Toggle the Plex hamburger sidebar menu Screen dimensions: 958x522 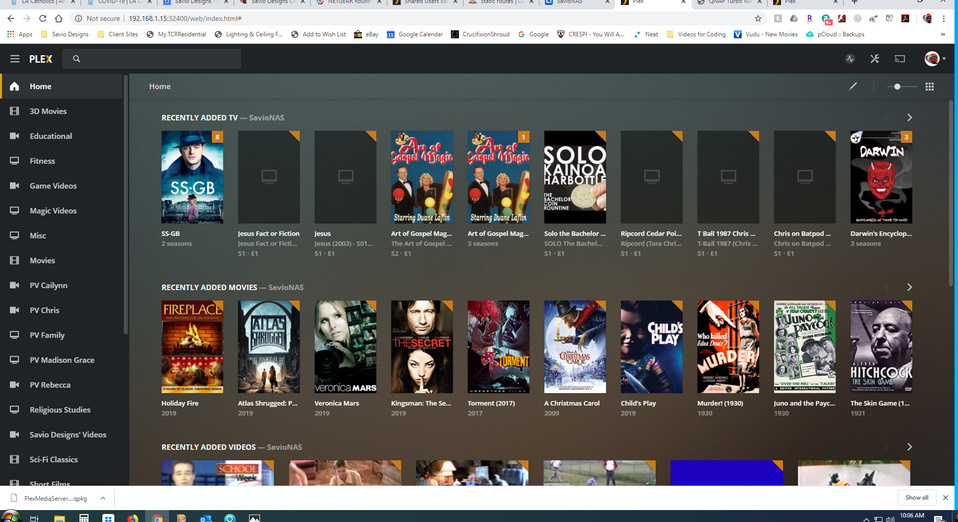pos(15,59)
